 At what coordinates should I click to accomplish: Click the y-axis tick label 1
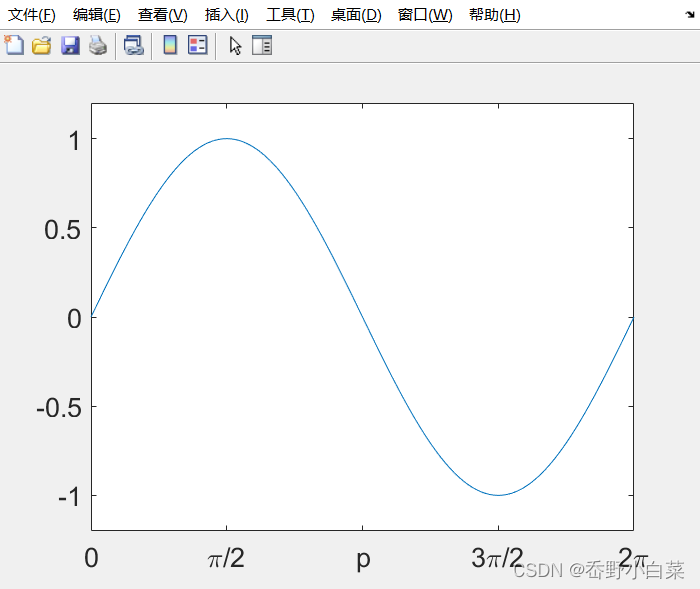click(x=74, y=141)
